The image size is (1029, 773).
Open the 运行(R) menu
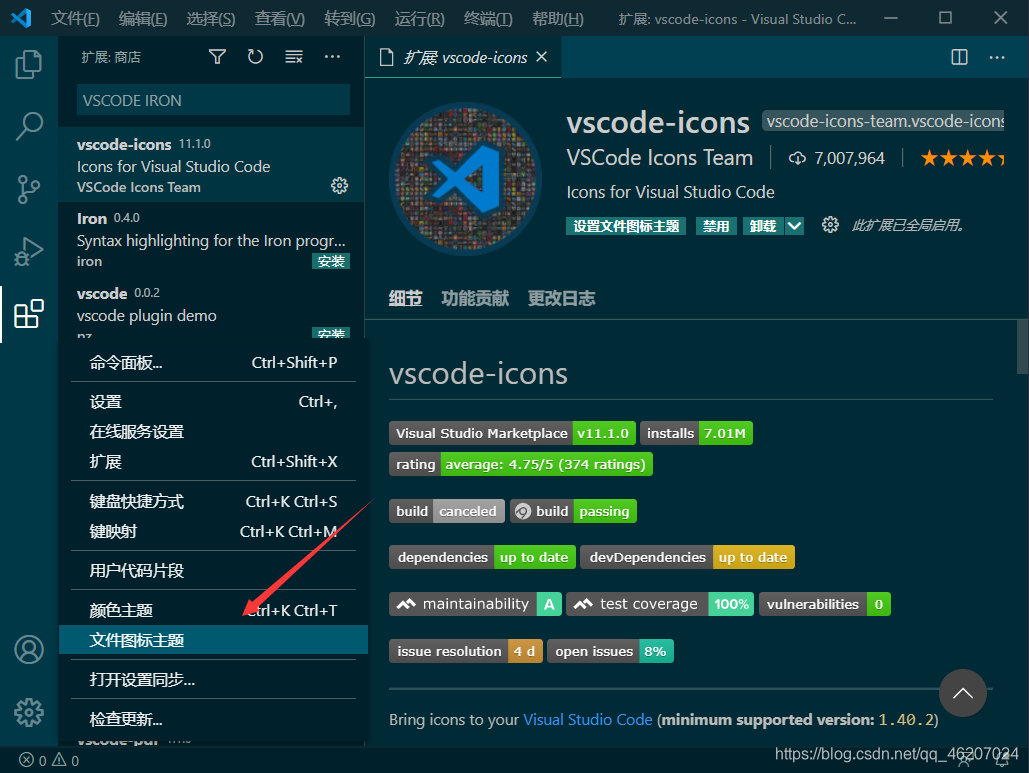pyautogui.click(x=419, y=18)
